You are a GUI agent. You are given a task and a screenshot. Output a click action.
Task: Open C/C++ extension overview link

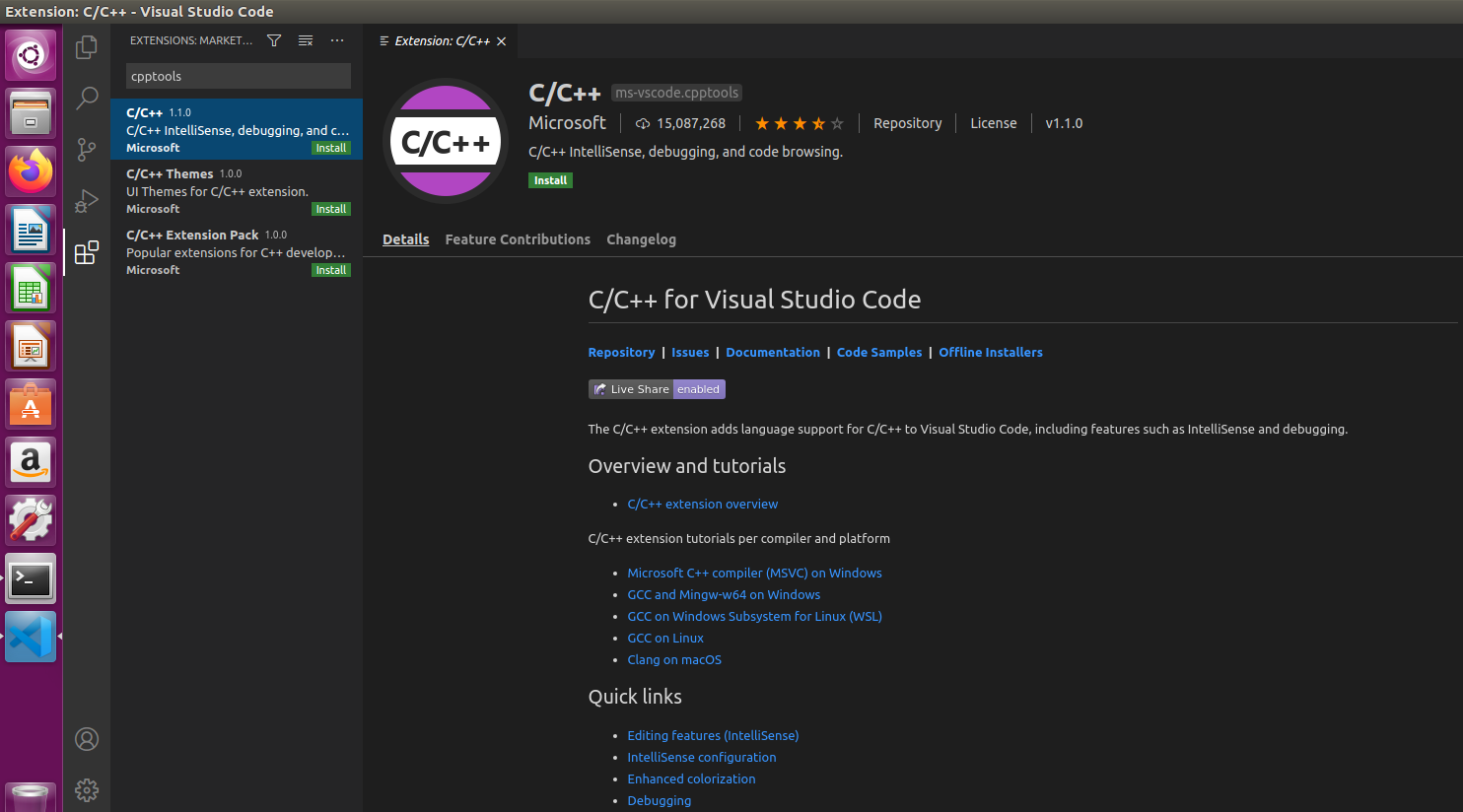pyautogui.click(x=703, y=504)
